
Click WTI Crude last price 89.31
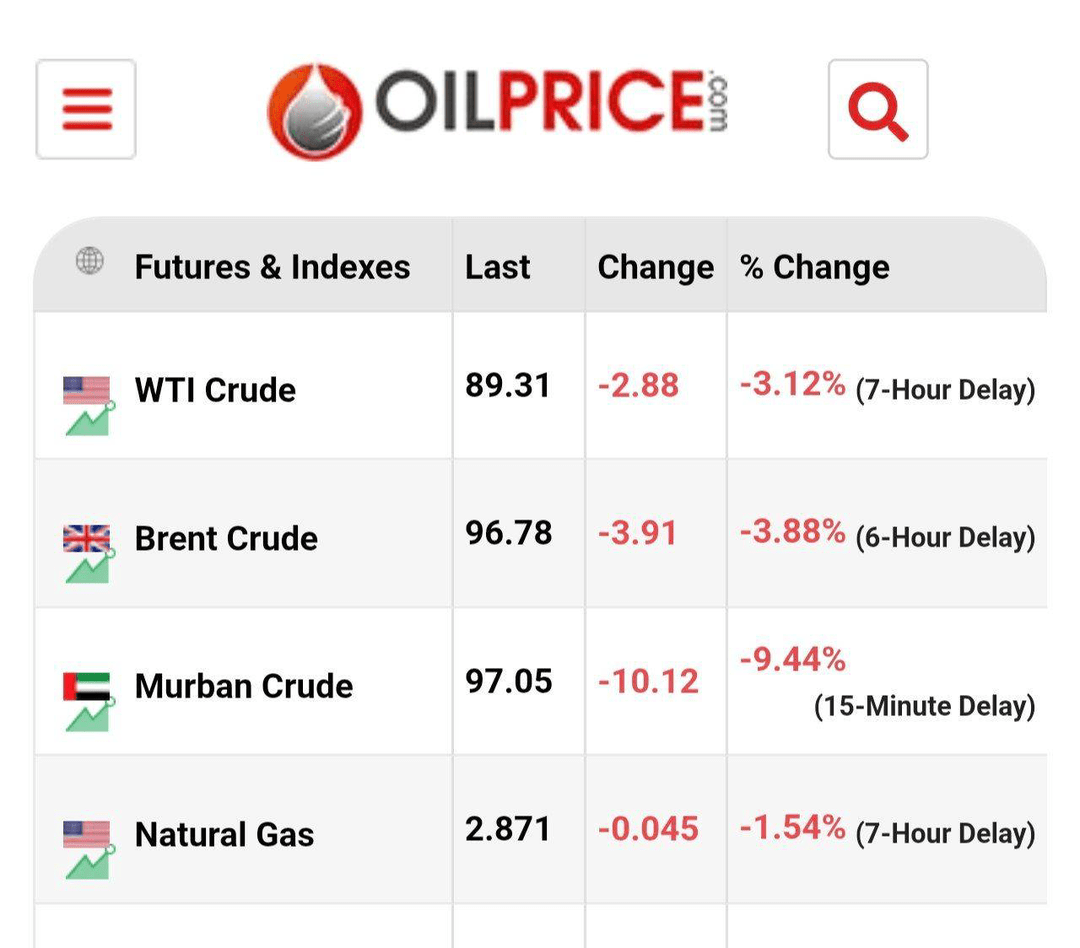[x=508, y=385]
